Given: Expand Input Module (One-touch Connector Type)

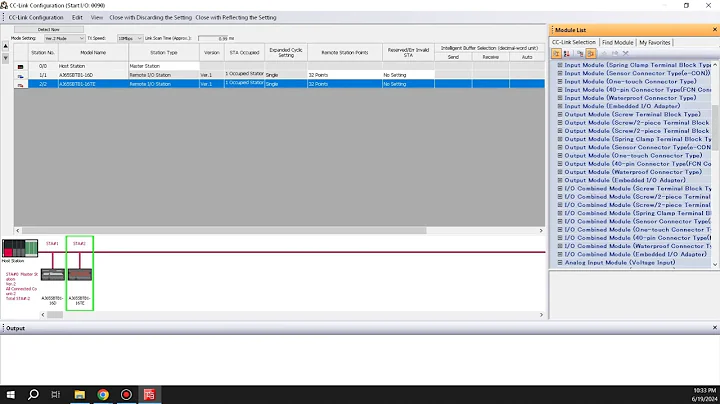Looking at the screenshot, I should coord(560,82).
